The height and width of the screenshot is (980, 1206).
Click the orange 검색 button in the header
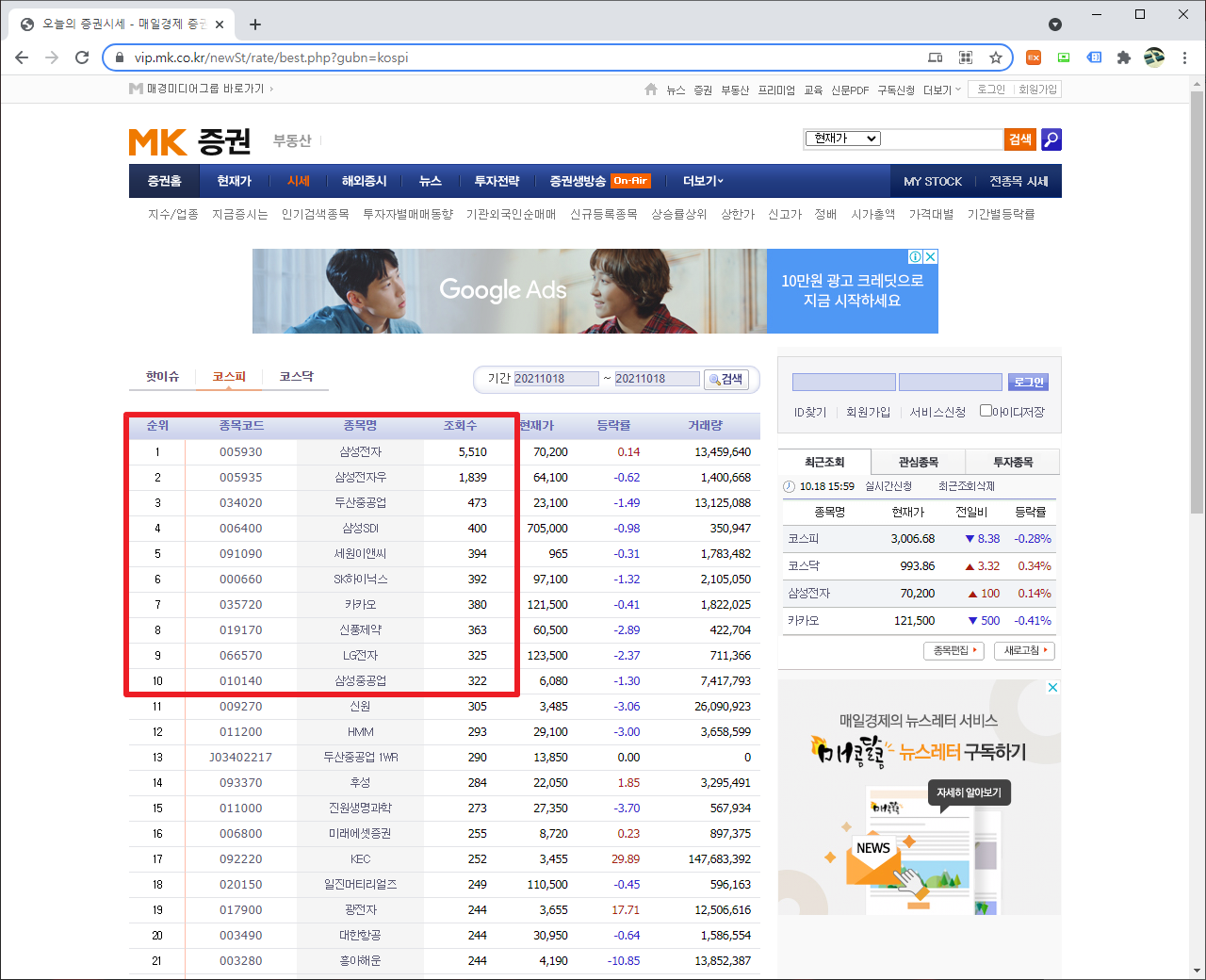[1020, 139]
